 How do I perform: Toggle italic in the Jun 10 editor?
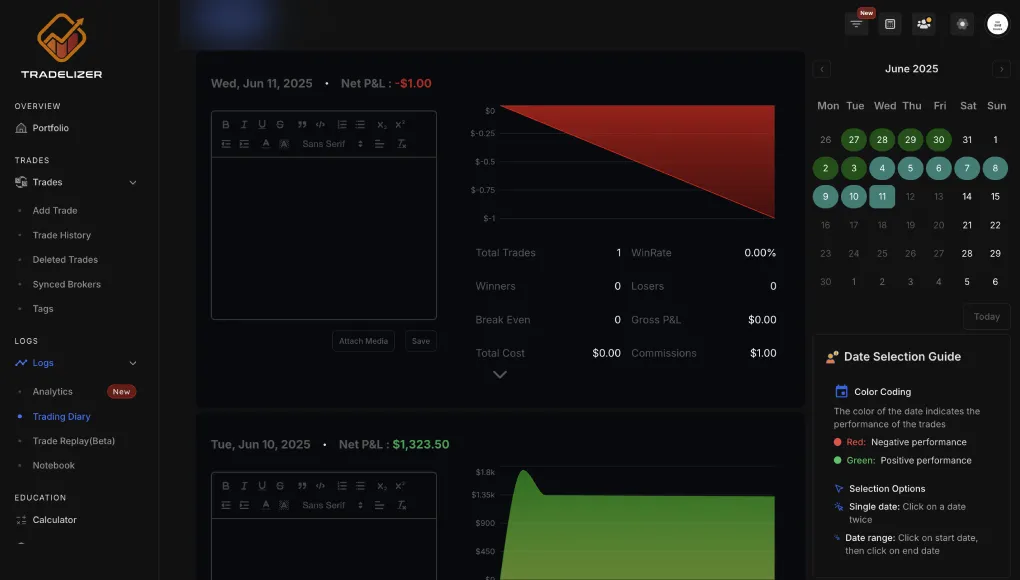pyautogui.click(x=244, y=486)
